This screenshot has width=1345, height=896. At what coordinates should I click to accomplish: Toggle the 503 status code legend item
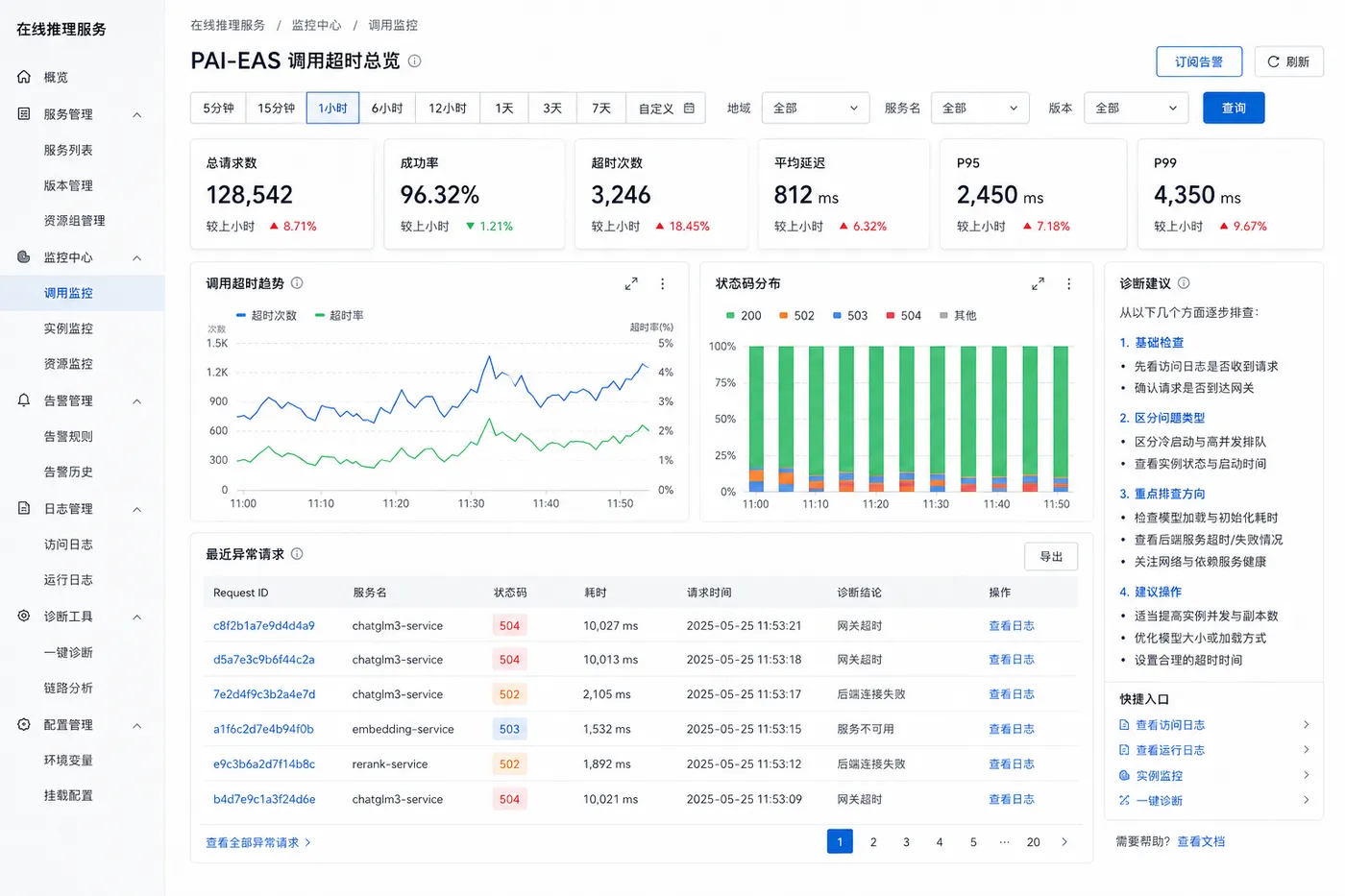click(850, 316)
